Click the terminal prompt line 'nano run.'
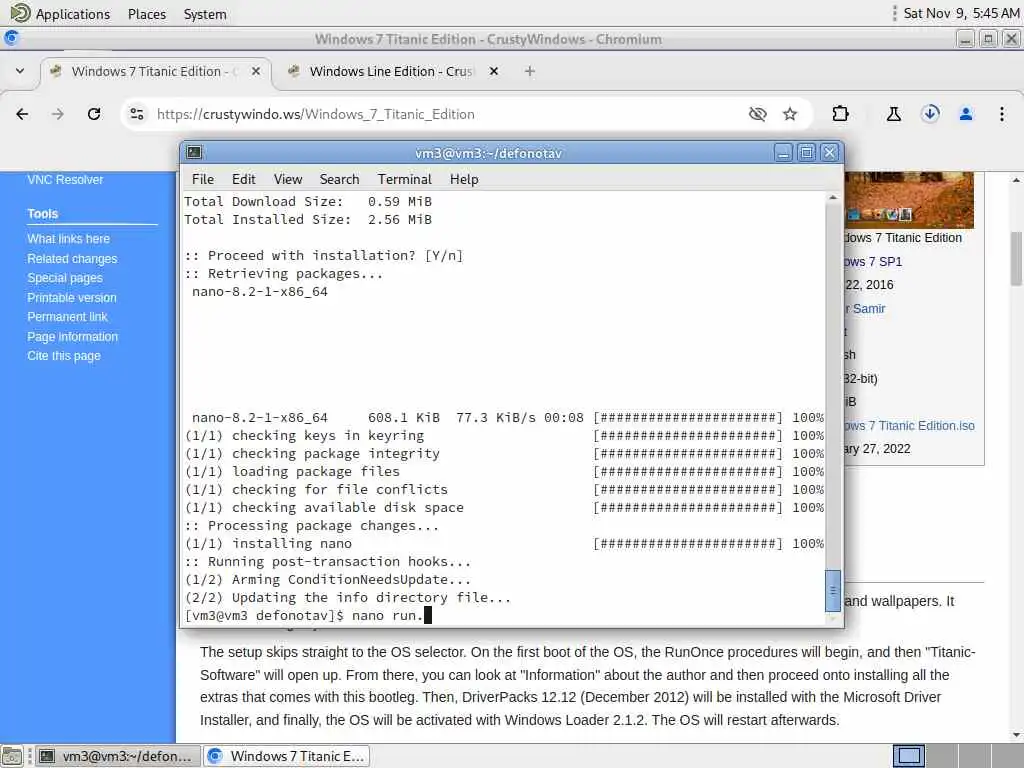 point(308,615)
